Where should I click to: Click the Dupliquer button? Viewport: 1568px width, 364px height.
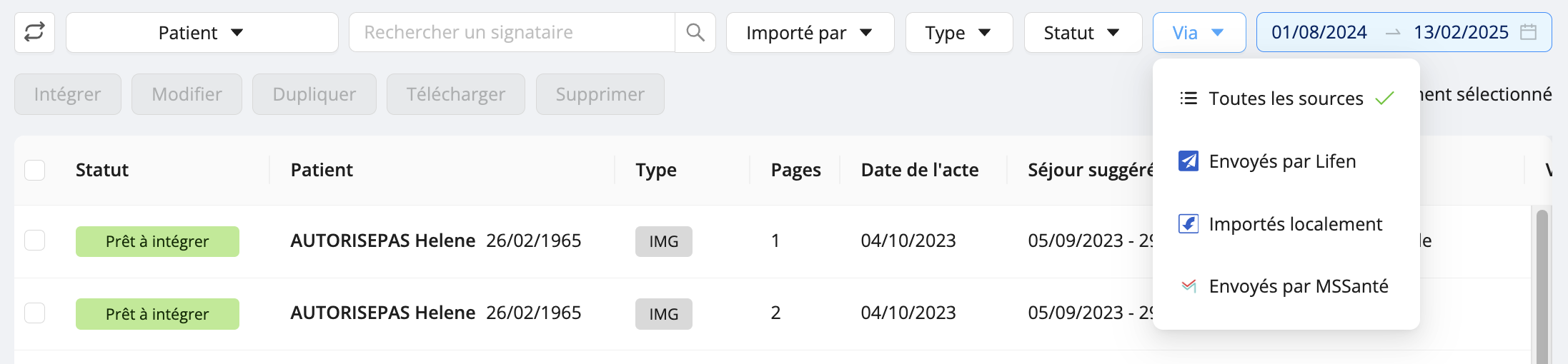tap(314, 94)
